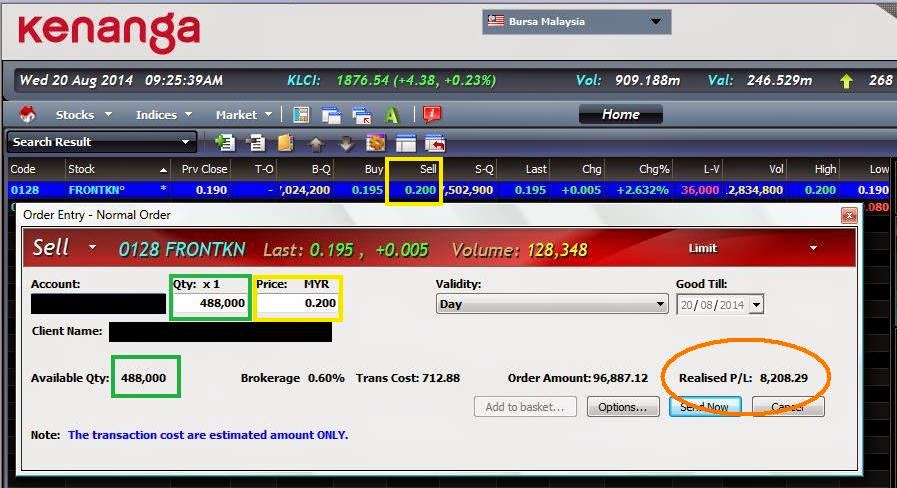Click the move down arrow icon
897x488 pixels.
(346, 143)
